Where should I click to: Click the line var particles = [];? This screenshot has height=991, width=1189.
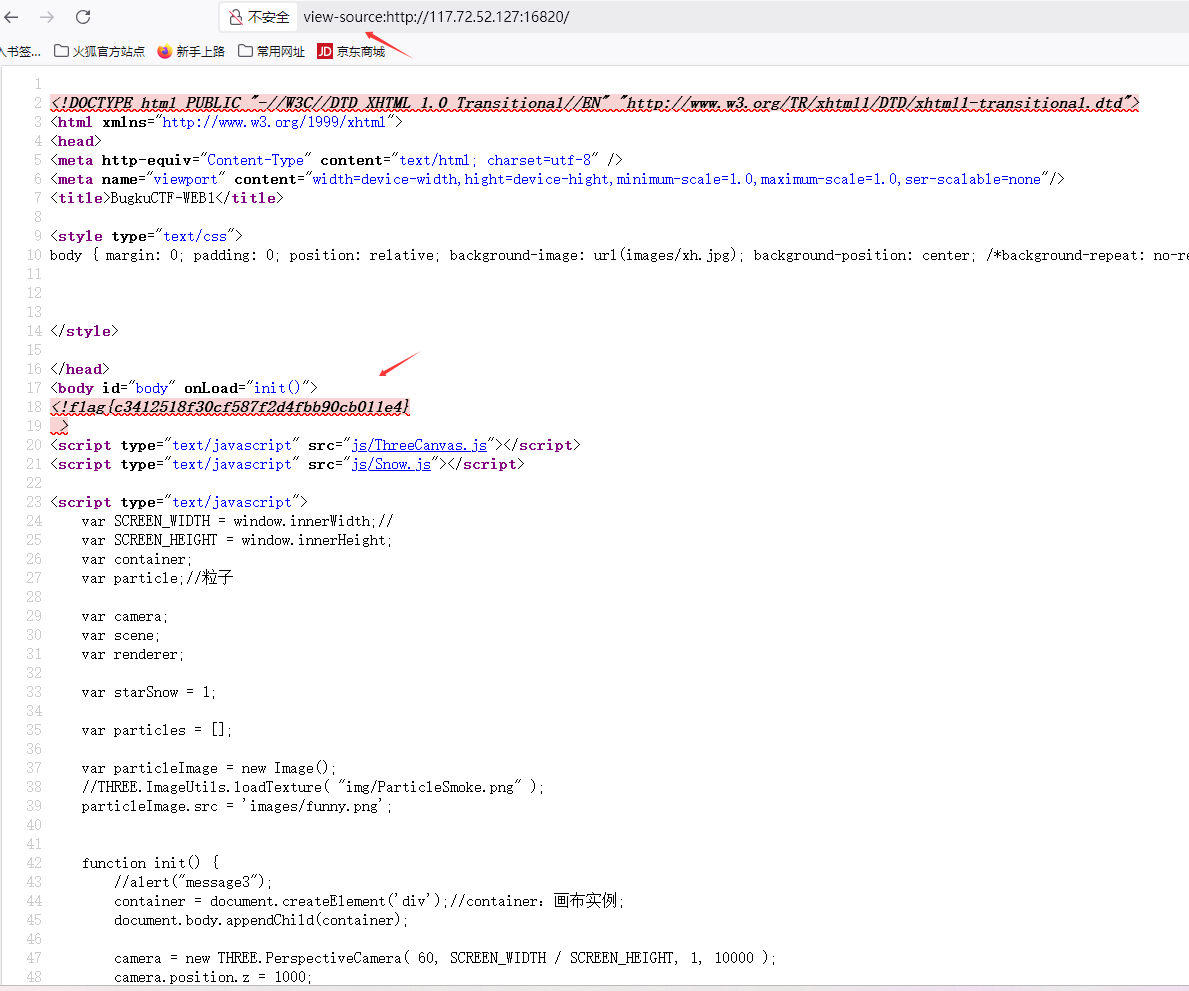click(x=157, y=730)
